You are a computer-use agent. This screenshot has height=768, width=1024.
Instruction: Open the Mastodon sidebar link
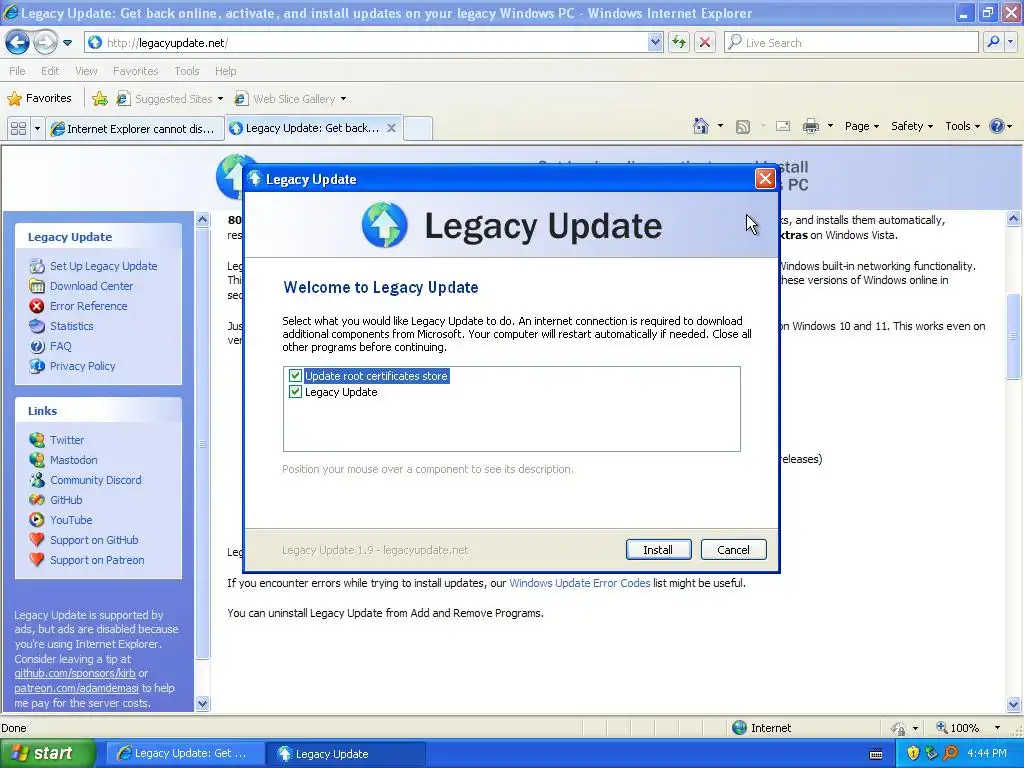(73, 460)
